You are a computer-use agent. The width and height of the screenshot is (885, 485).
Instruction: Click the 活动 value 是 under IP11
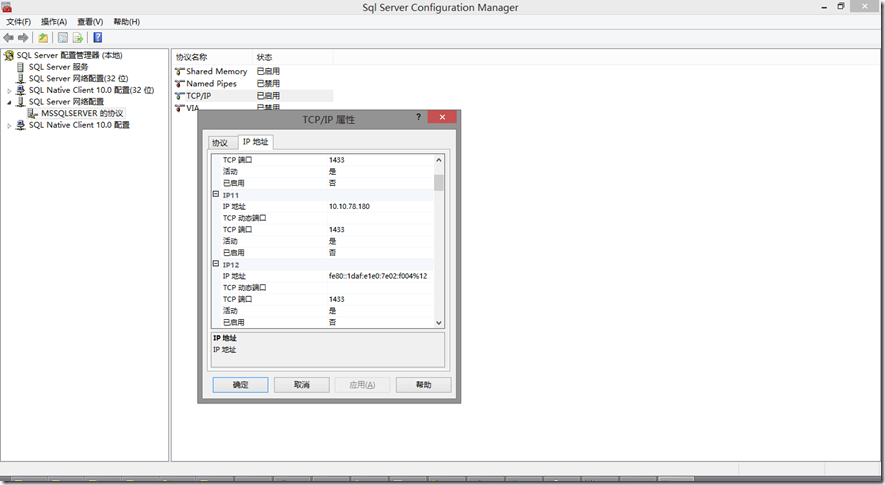(332, 241)
